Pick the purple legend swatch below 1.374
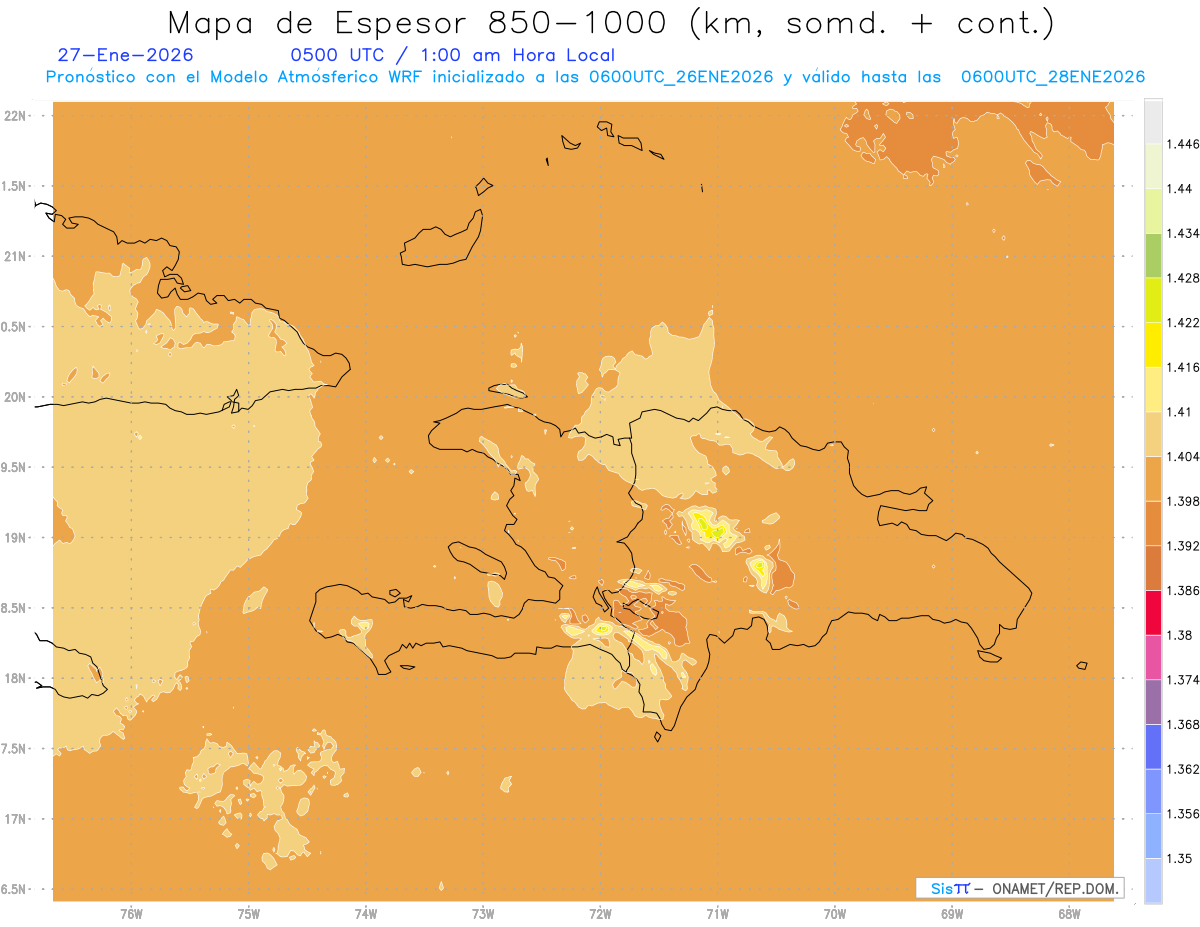The width and height of the screenshot is (1200, 927). coord(1153,701)
